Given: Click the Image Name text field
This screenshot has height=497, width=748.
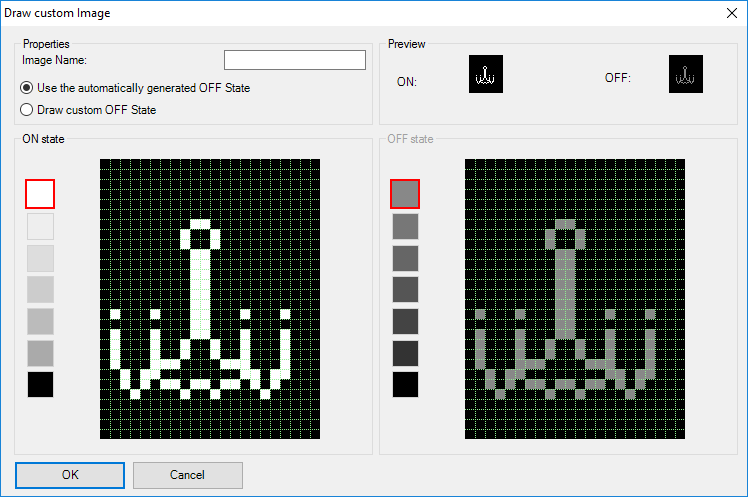Looking at the screenshot, I should (x=294, y=61).
